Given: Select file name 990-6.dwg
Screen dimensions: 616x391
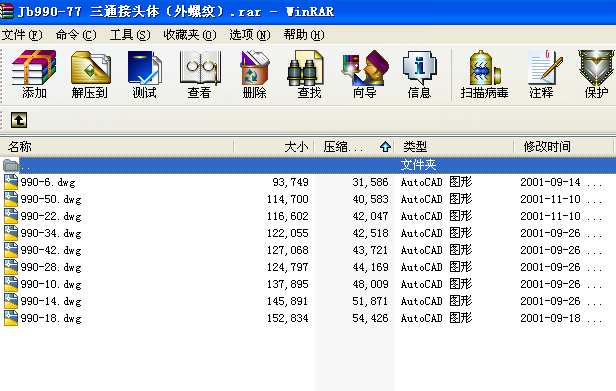Looking at the screenshot, I should (48, 182).
